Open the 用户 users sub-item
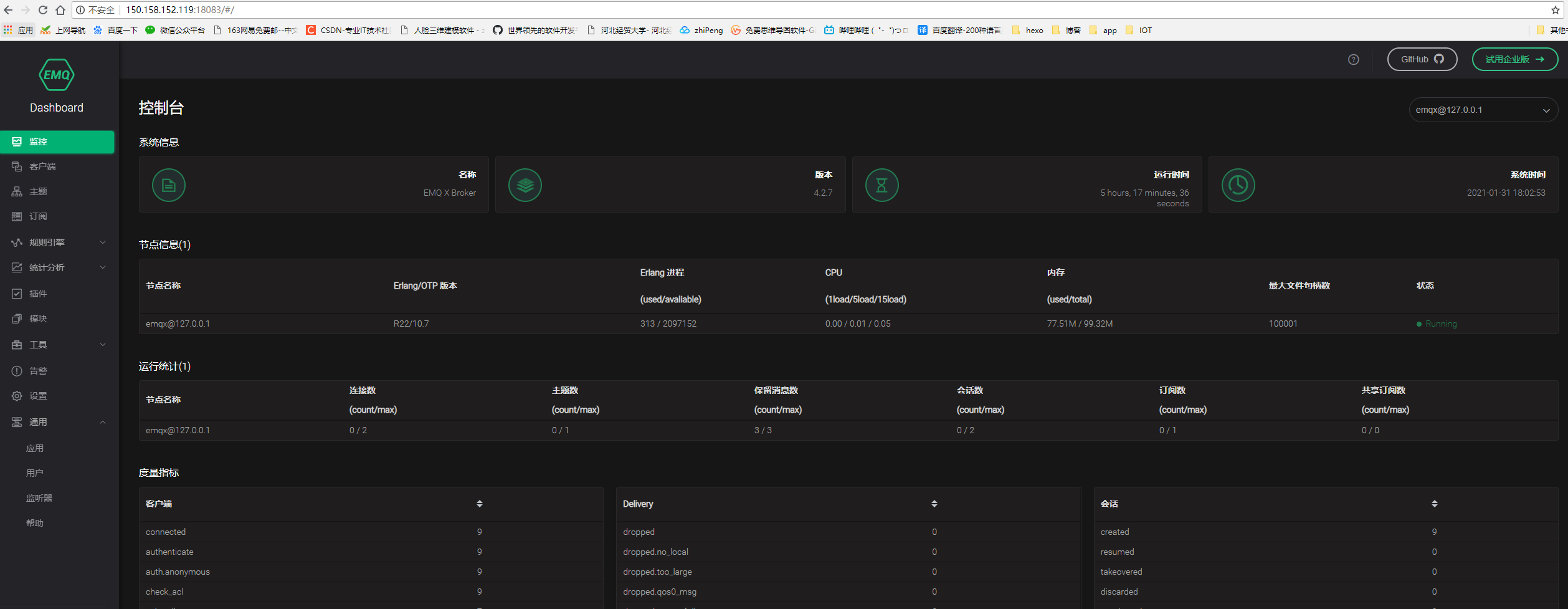 click(x=35, y=473)
